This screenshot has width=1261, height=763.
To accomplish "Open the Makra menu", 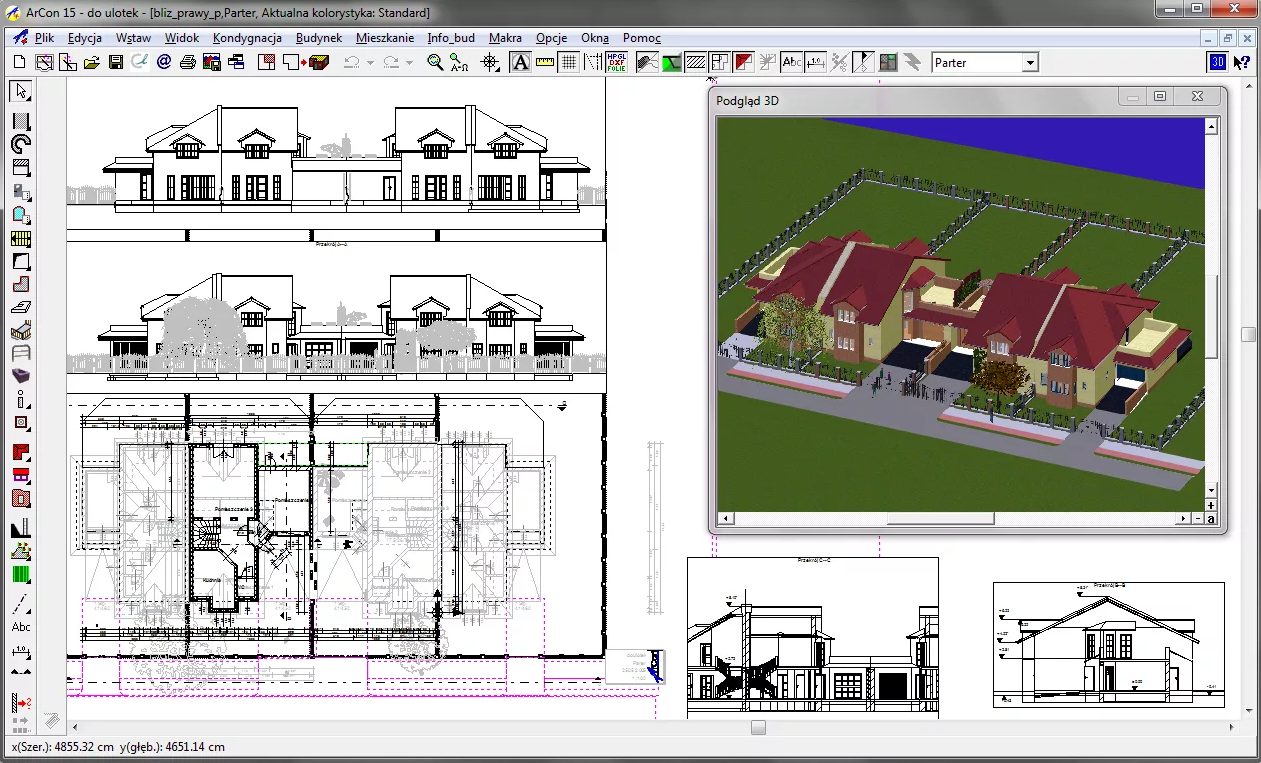I will [505, 38].
